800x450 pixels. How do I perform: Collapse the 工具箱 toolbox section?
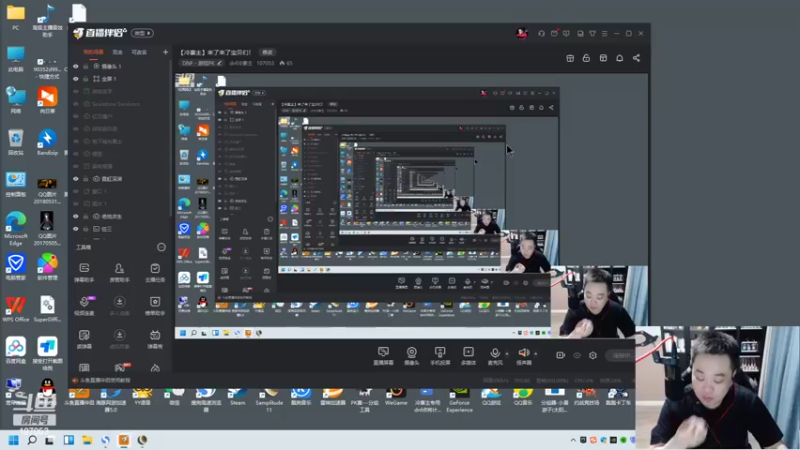point(161,247)
